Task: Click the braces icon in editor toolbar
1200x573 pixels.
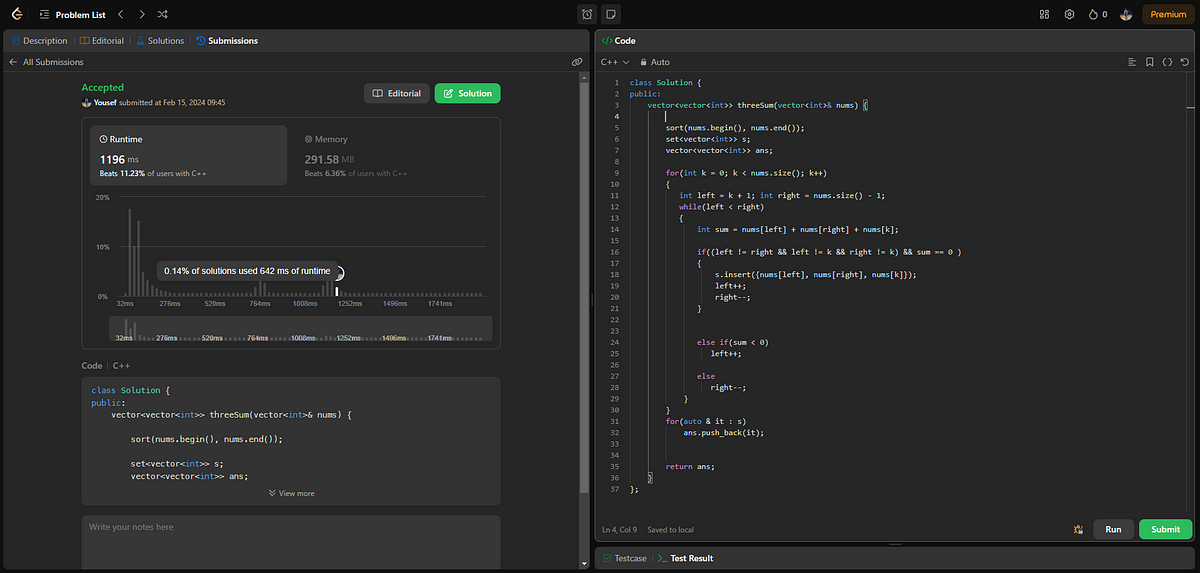Action: [x=1167, y=62]
